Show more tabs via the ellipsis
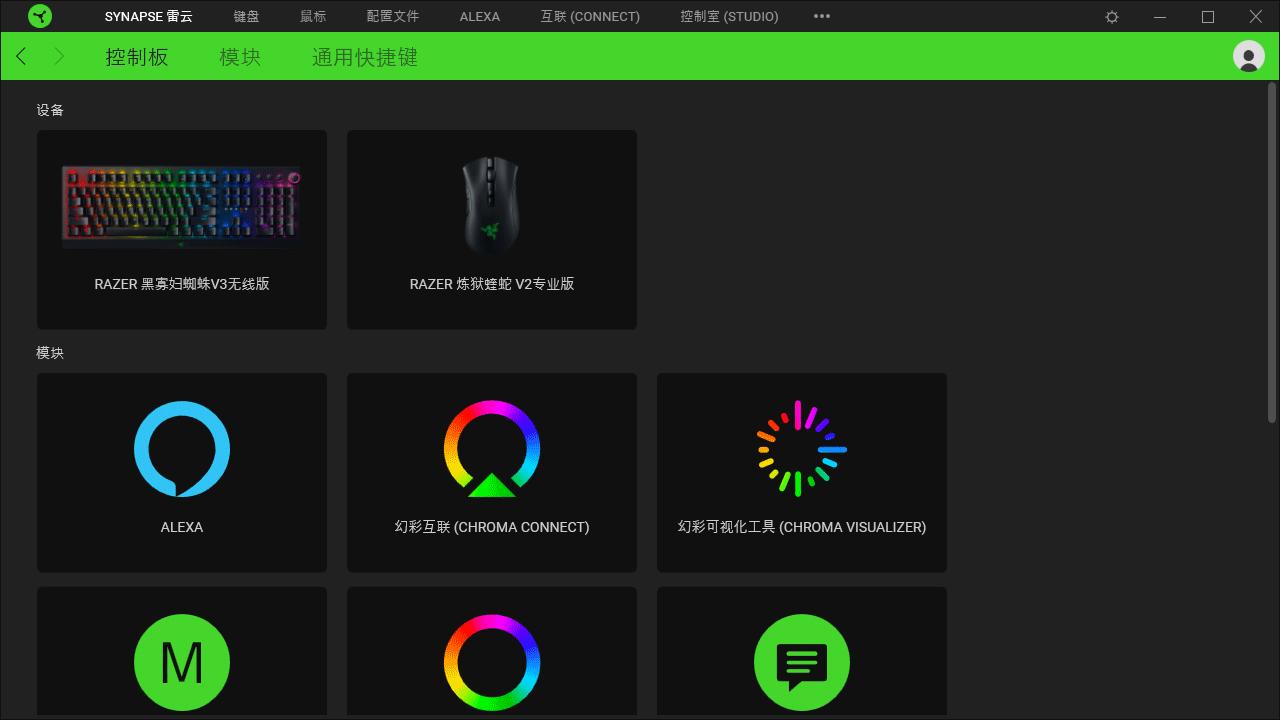This screenshot has width=1280, height=720. [x=822, y=17]
